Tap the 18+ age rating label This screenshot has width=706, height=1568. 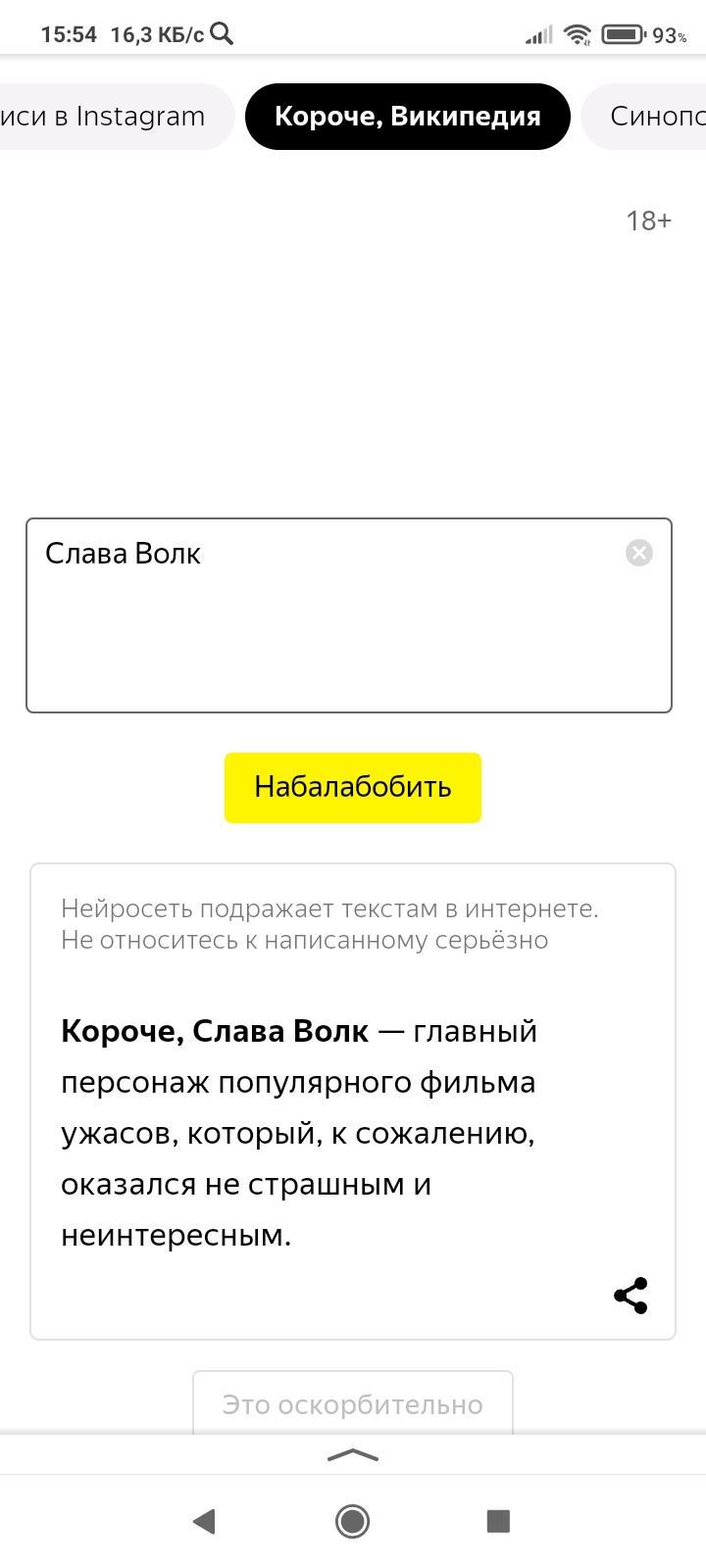(648, 220)
